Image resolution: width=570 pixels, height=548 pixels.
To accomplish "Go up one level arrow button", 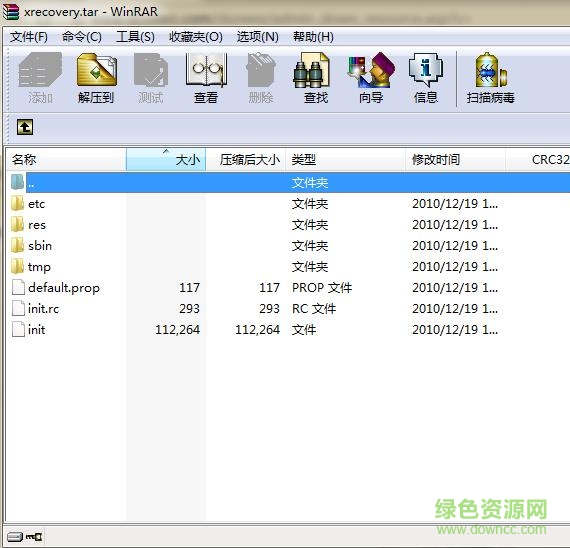I will [25, 127].
